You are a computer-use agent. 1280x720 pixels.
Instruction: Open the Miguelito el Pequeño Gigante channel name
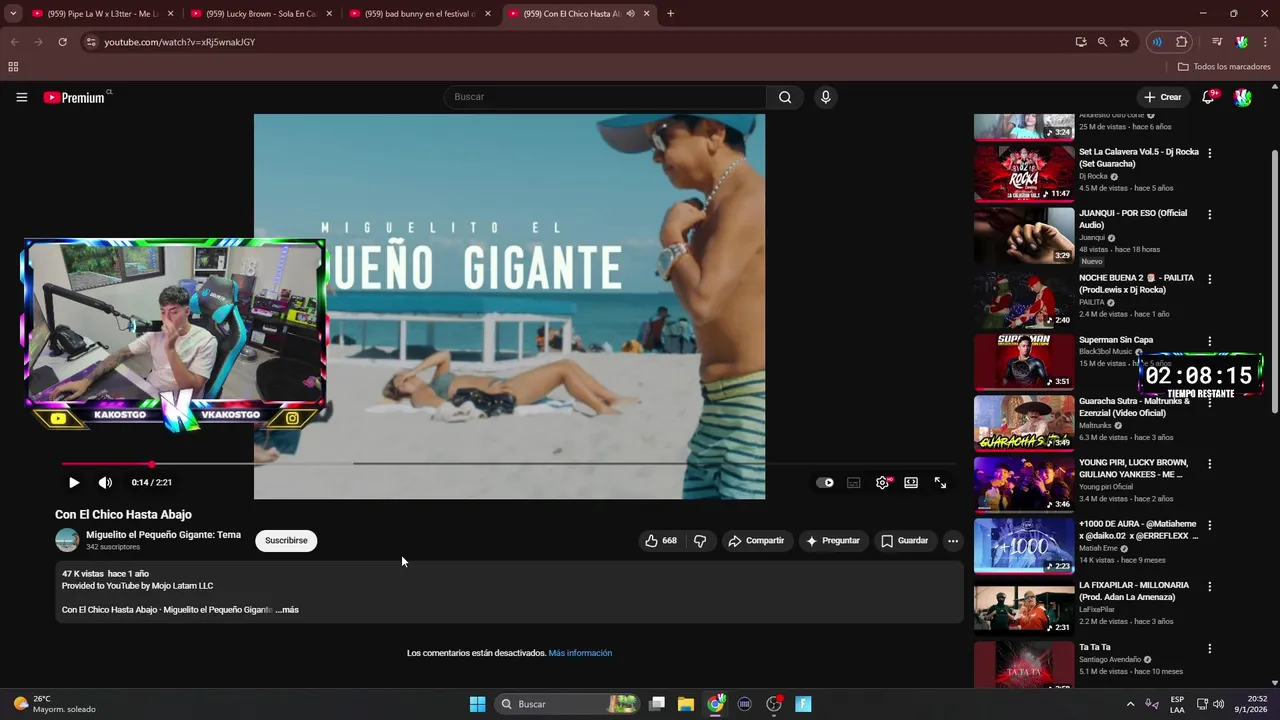[163, 534]
